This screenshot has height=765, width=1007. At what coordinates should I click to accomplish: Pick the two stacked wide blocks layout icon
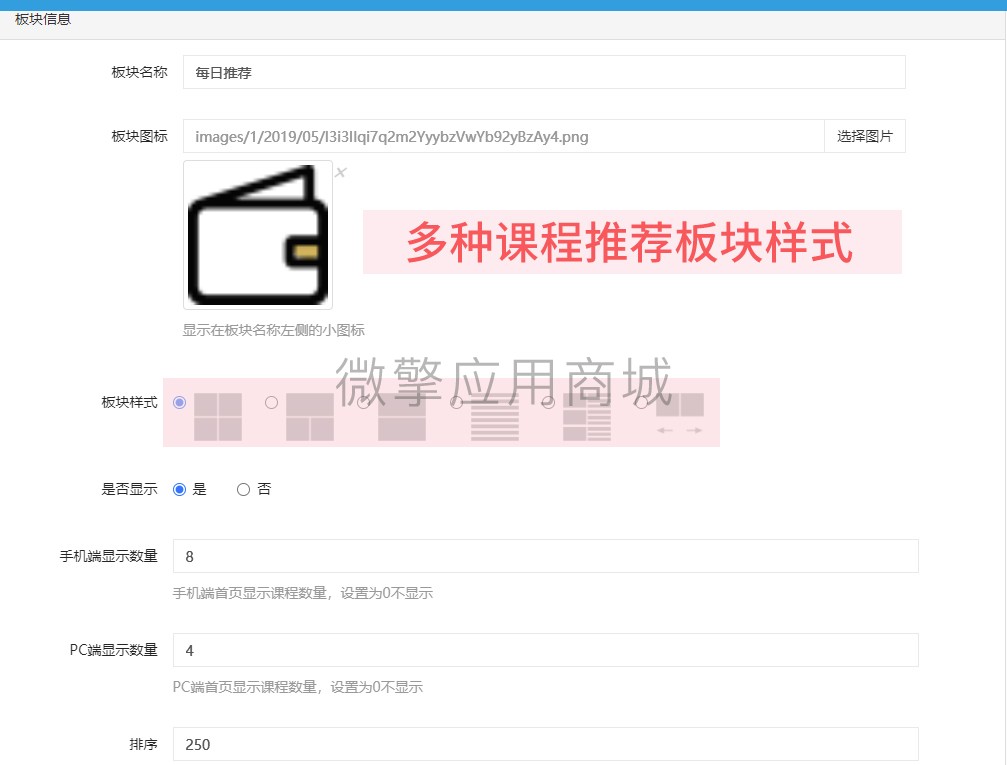(x=402, y=416)
